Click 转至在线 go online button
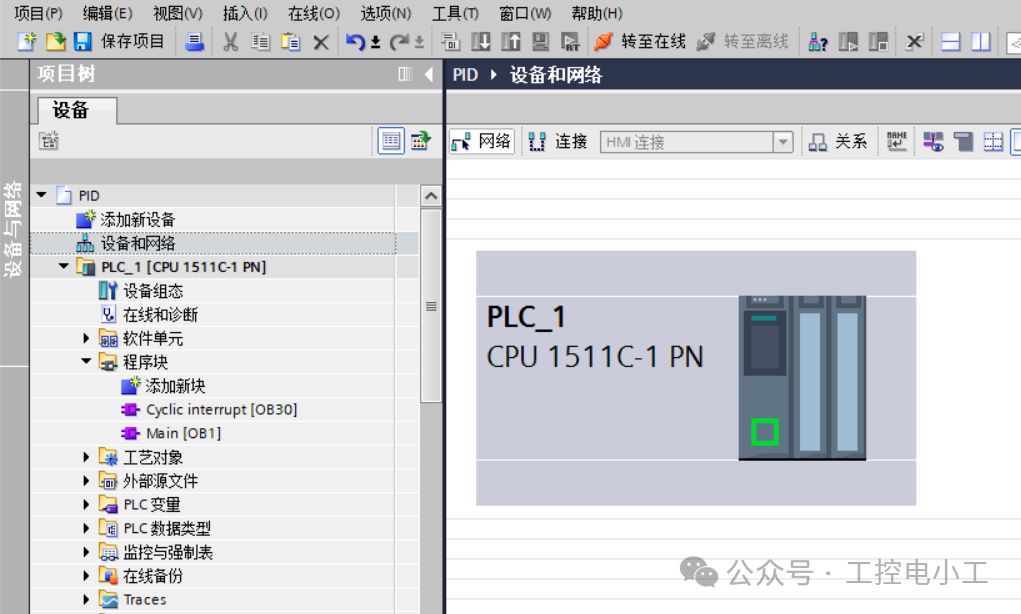 640,42
